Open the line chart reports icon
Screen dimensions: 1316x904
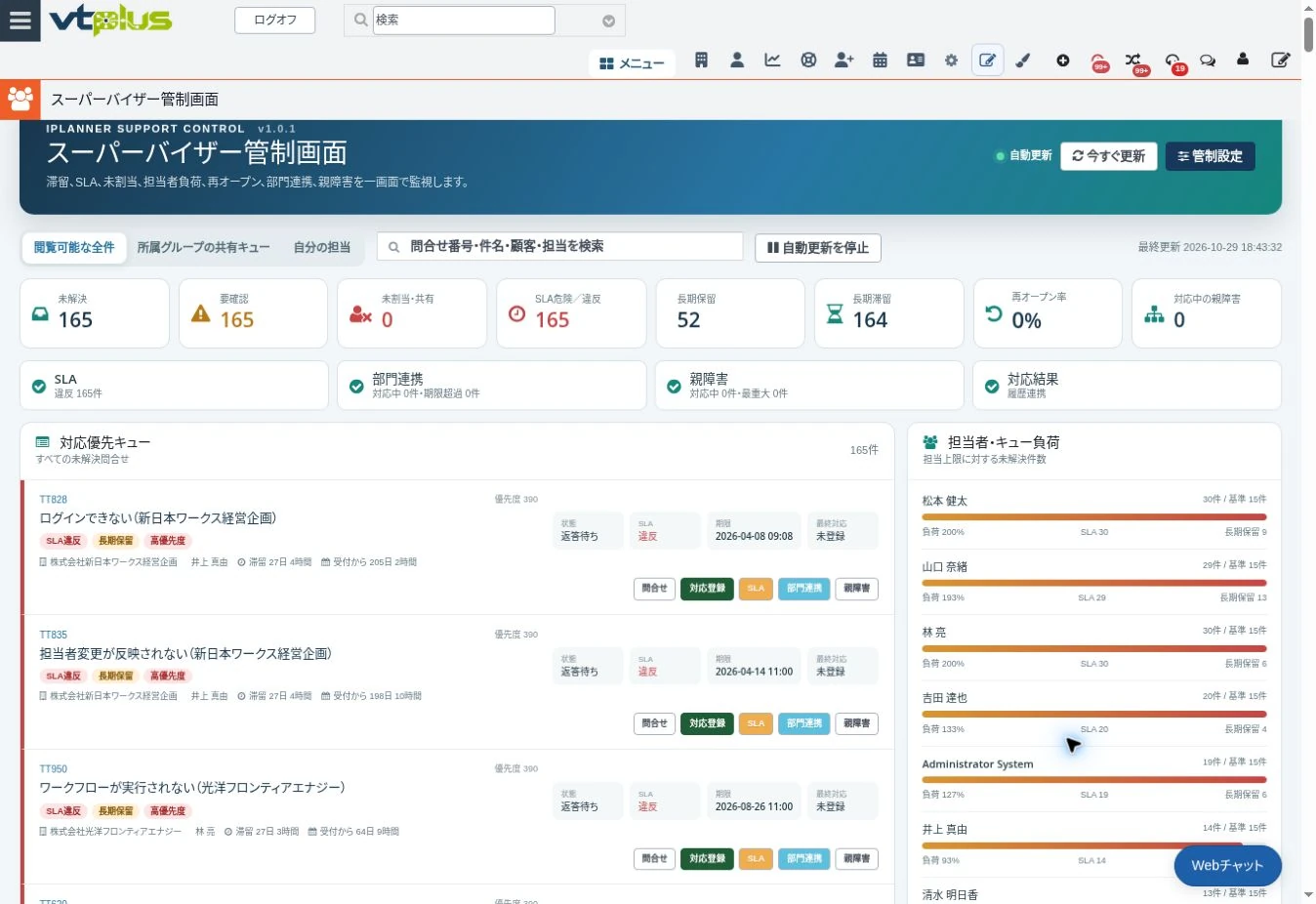coord(772,61)
